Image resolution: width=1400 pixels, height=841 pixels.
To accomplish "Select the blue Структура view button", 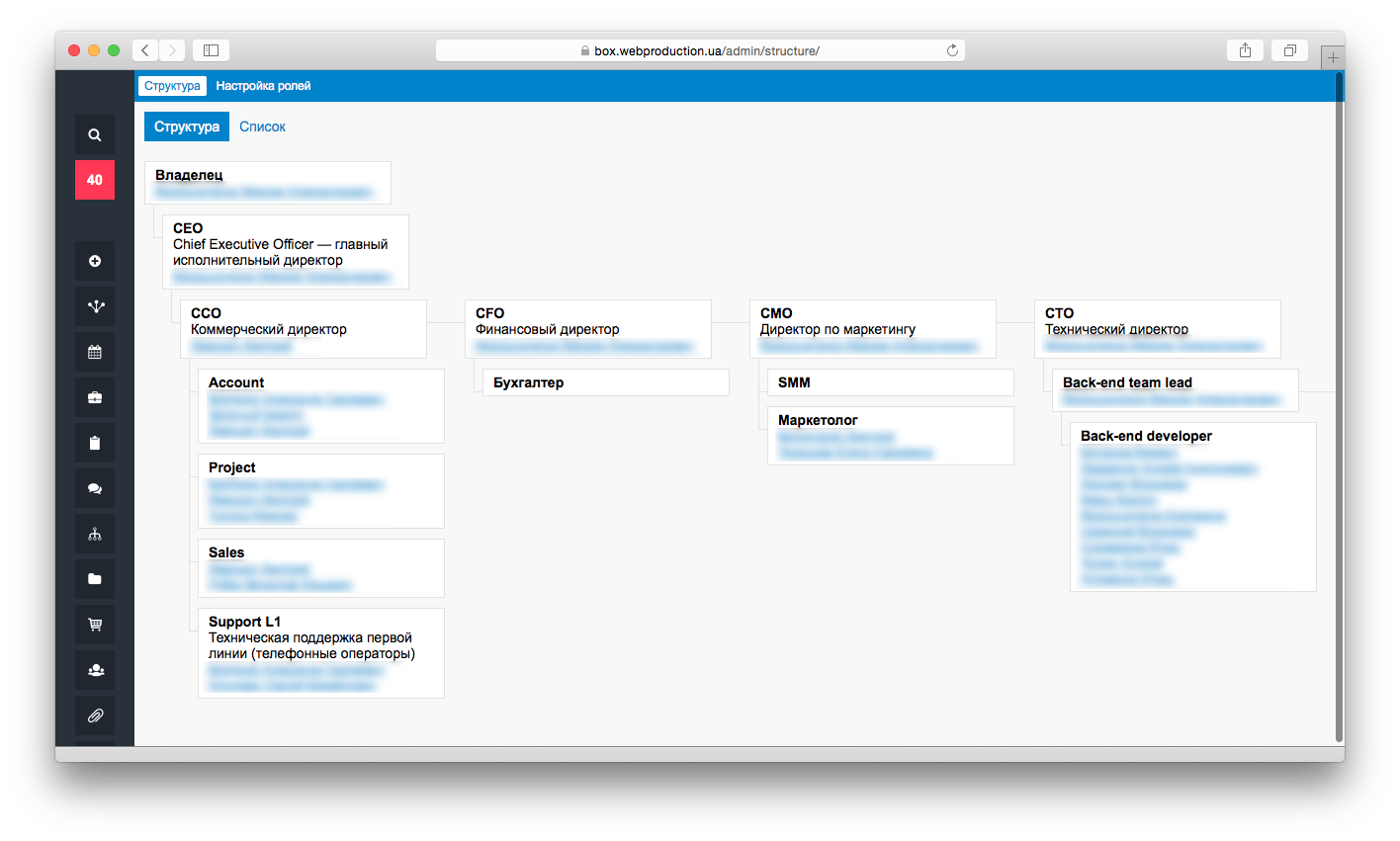I will coord(187,126).
